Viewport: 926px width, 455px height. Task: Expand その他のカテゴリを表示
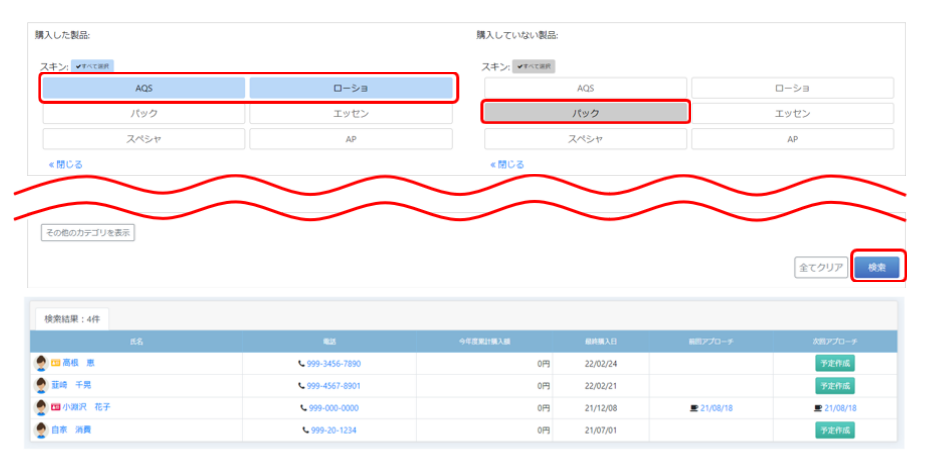(88, 233)
